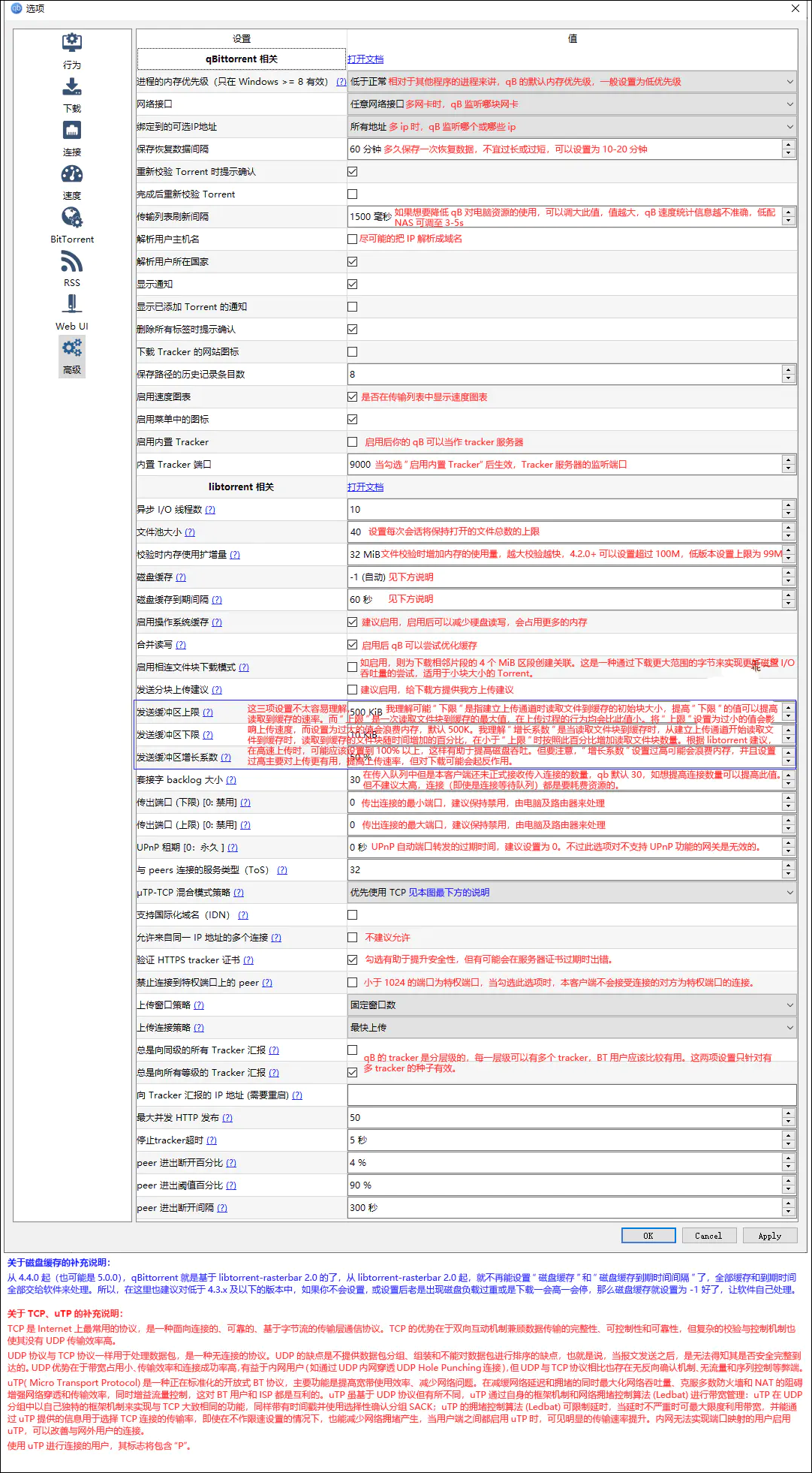Open the μTP-TCP 混合模式策略 dropdown
Viewport: 812px width, 1473px height.
point(570,893)
